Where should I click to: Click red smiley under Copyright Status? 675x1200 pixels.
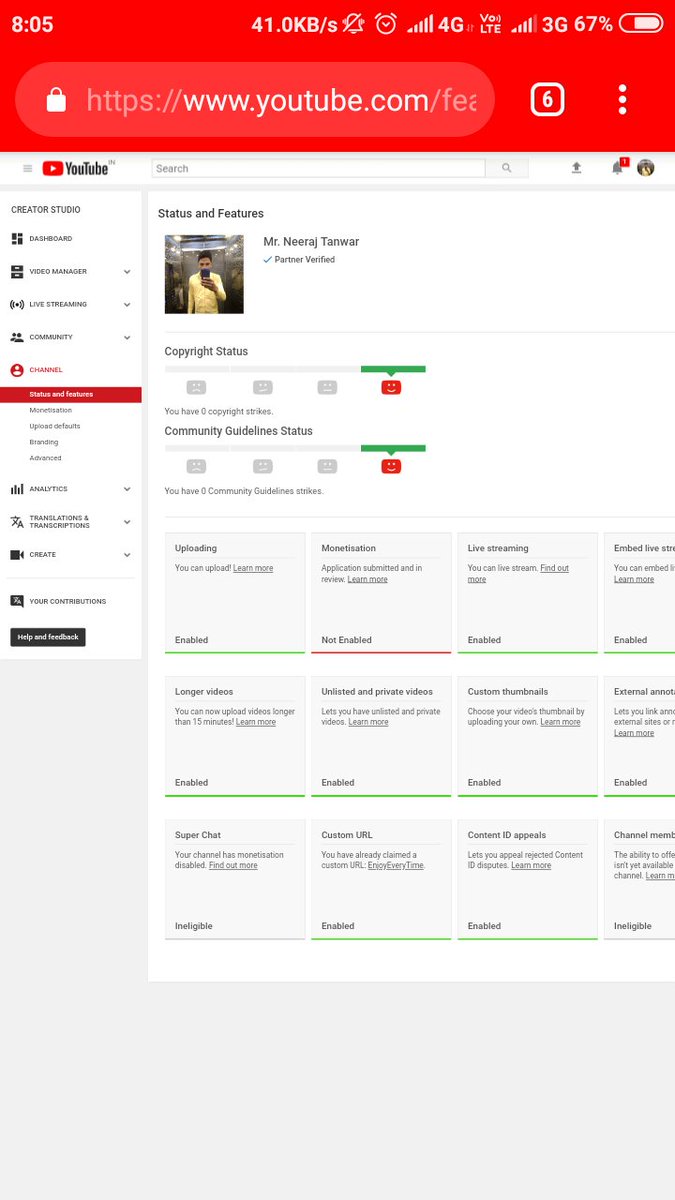pos(391,386)
